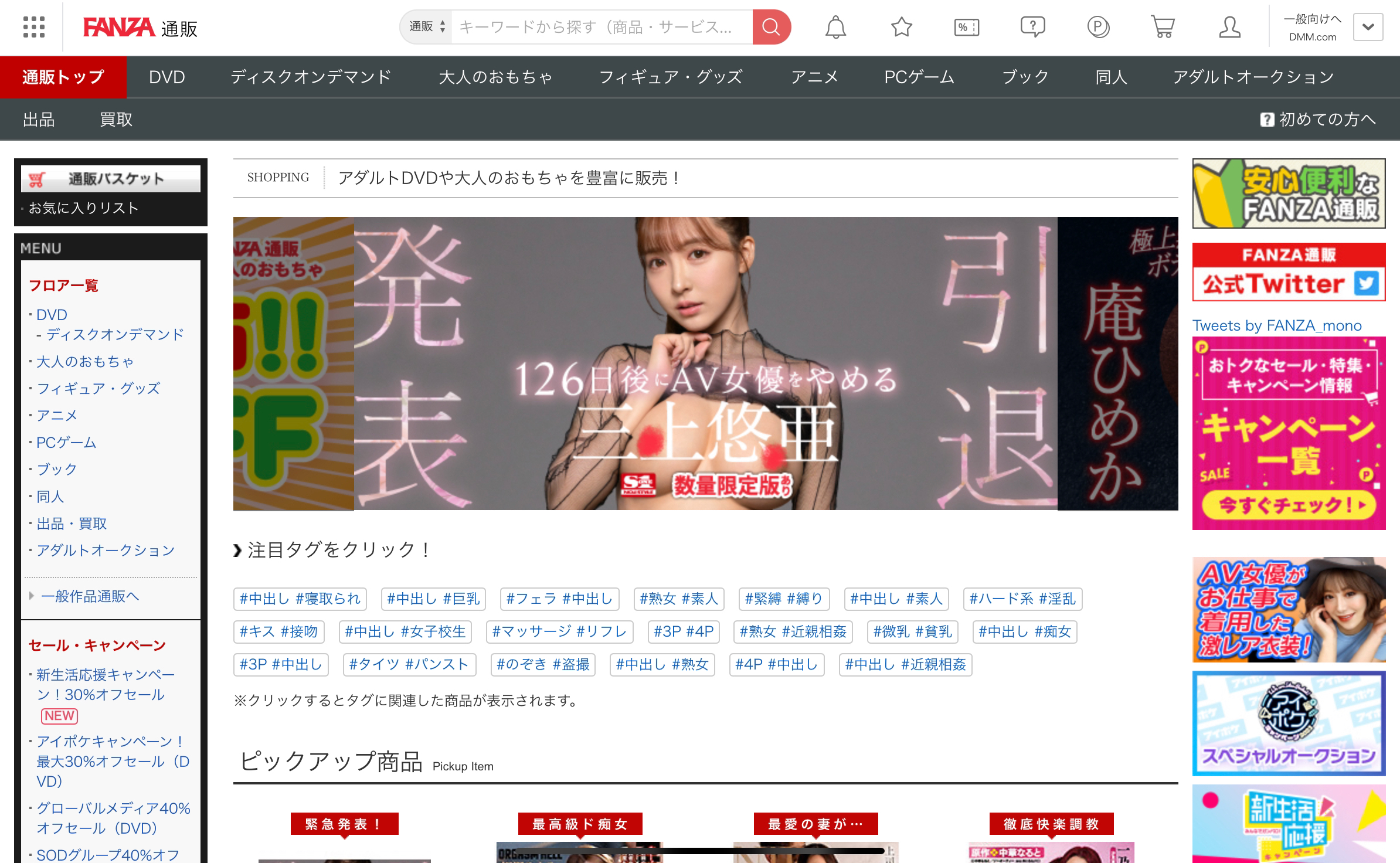Viewport: 1400px width, 863px height.
Task: Click tag #タイツ #パンスト
Action: (x=409, y=665)
